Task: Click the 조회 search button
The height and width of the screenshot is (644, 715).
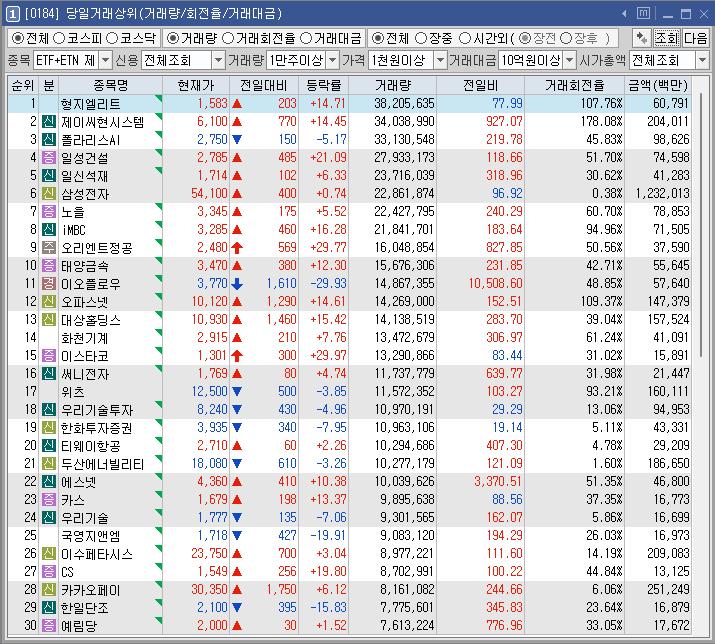Action: (x=667, y=38)
